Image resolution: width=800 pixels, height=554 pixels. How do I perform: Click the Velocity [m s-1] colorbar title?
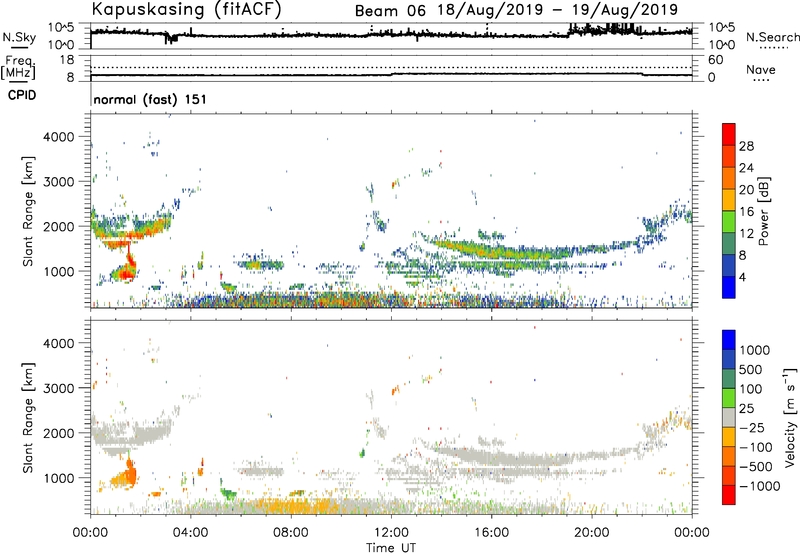click(x=790, y=417)
